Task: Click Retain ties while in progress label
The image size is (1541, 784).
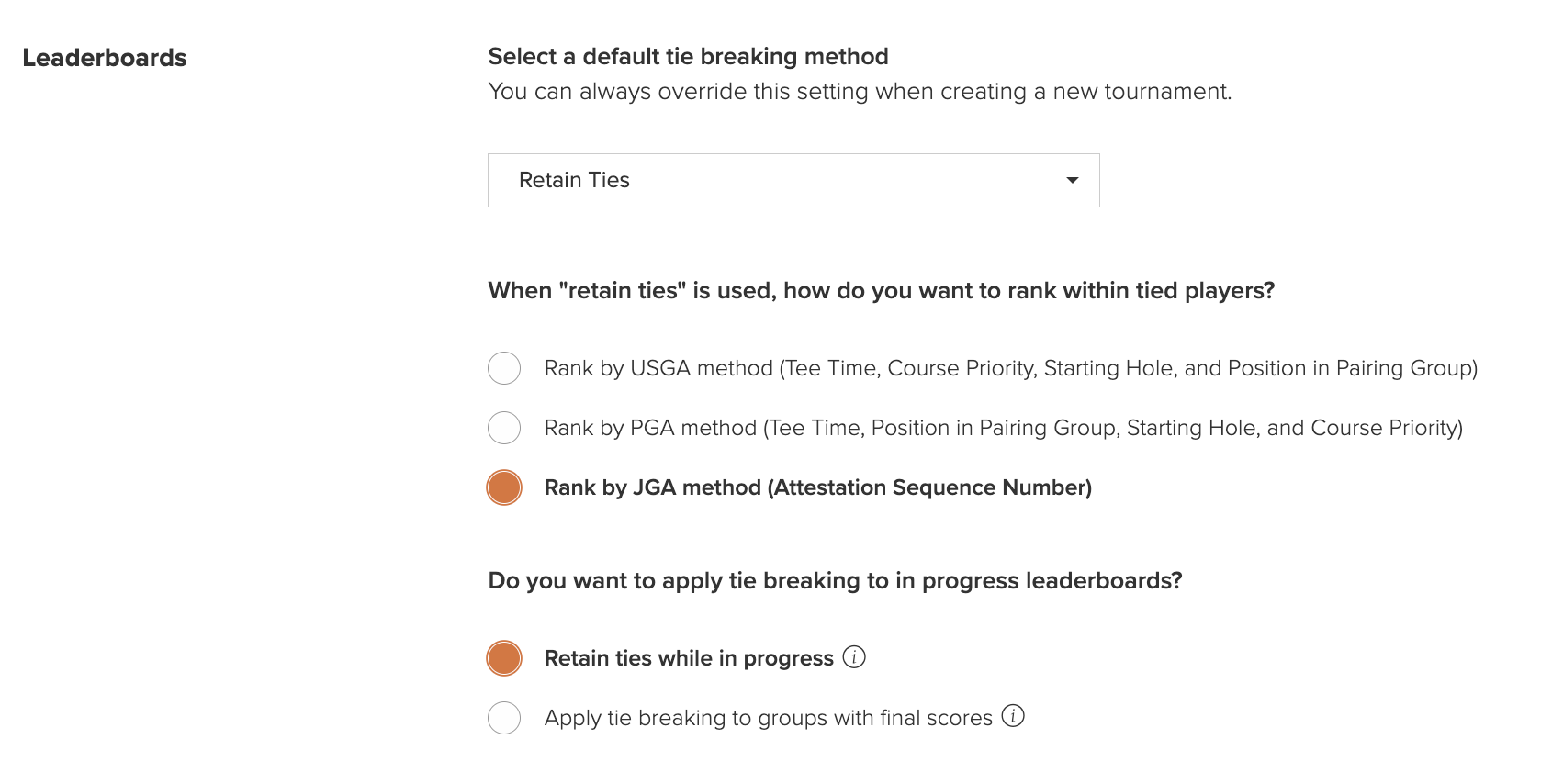Action: [689, 658]
